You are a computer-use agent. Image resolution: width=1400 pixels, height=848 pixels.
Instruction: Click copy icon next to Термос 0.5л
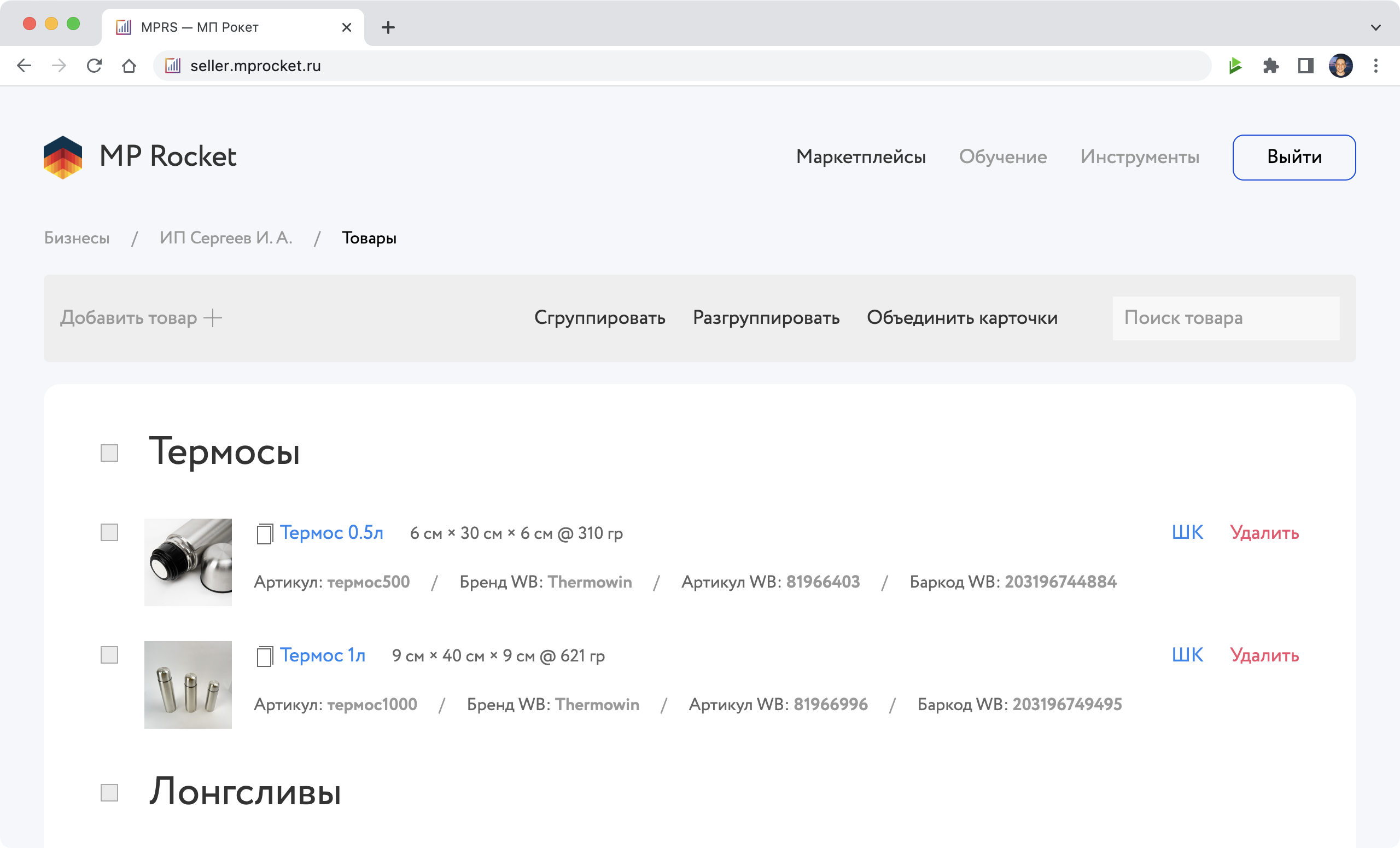[x=264, y=534]
